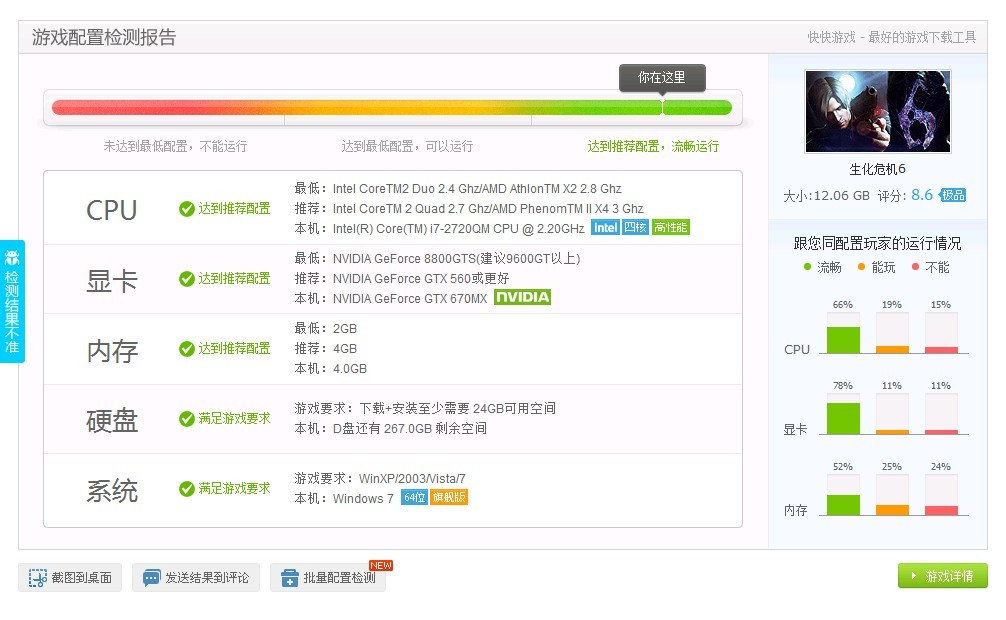Click the Intel badge in CPU row
Viewport: 1006px width, 620px height.
tap(605, 227)
